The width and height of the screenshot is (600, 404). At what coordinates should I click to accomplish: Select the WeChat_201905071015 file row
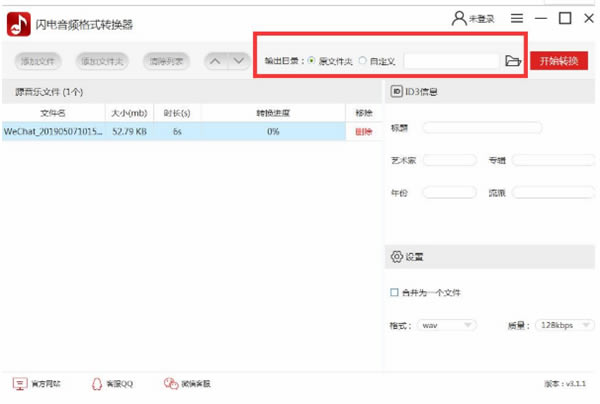pyautogui.click(x=174, y=132)
